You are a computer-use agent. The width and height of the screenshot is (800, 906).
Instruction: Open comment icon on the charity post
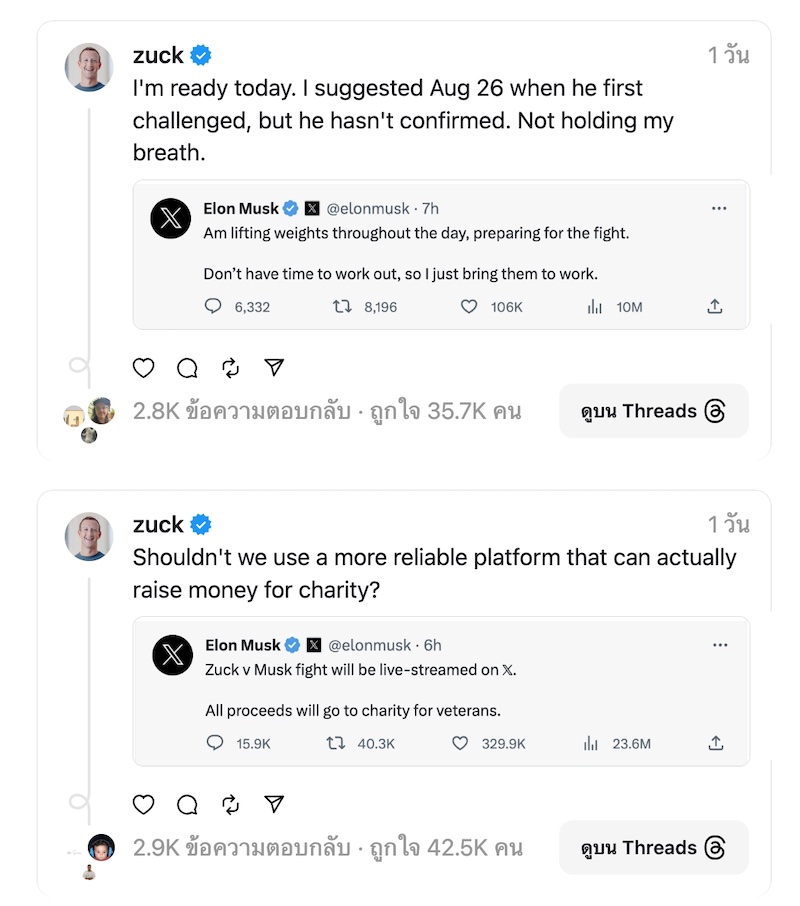(187, 805)
